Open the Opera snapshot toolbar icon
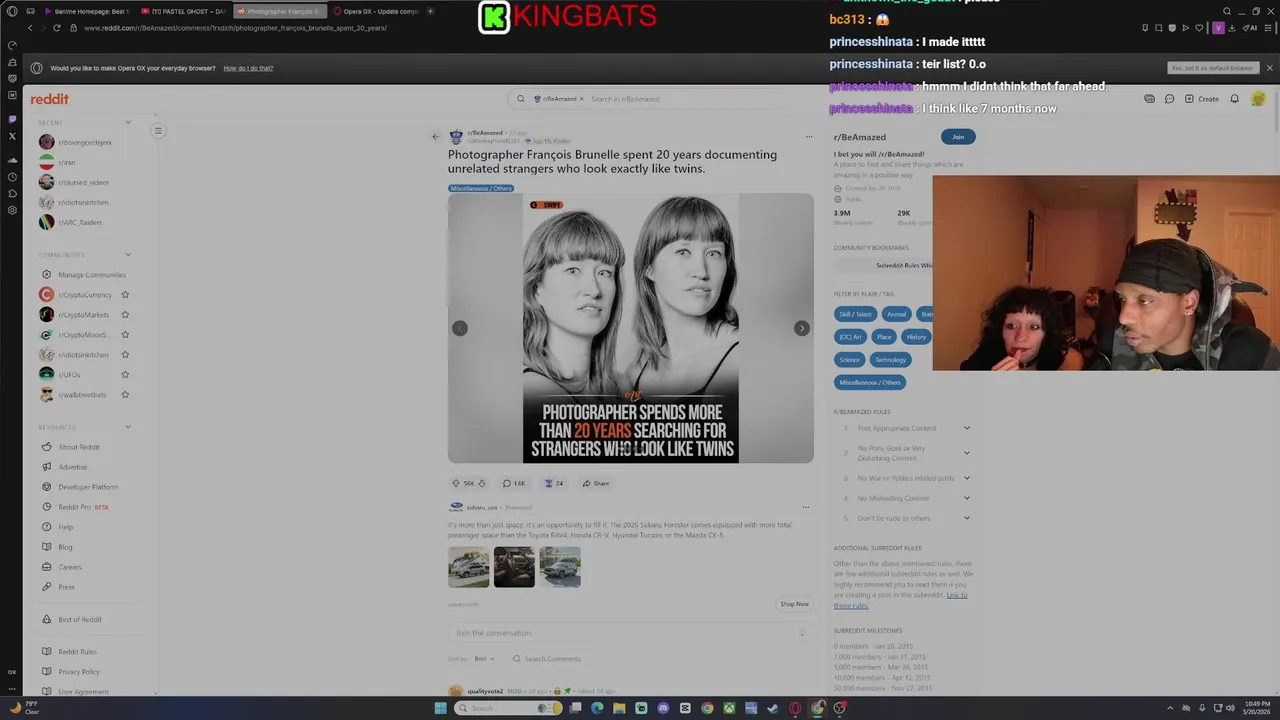The height and width of the screenshot is (720, 1280). pyautogui.click(x=1159, y=28)
